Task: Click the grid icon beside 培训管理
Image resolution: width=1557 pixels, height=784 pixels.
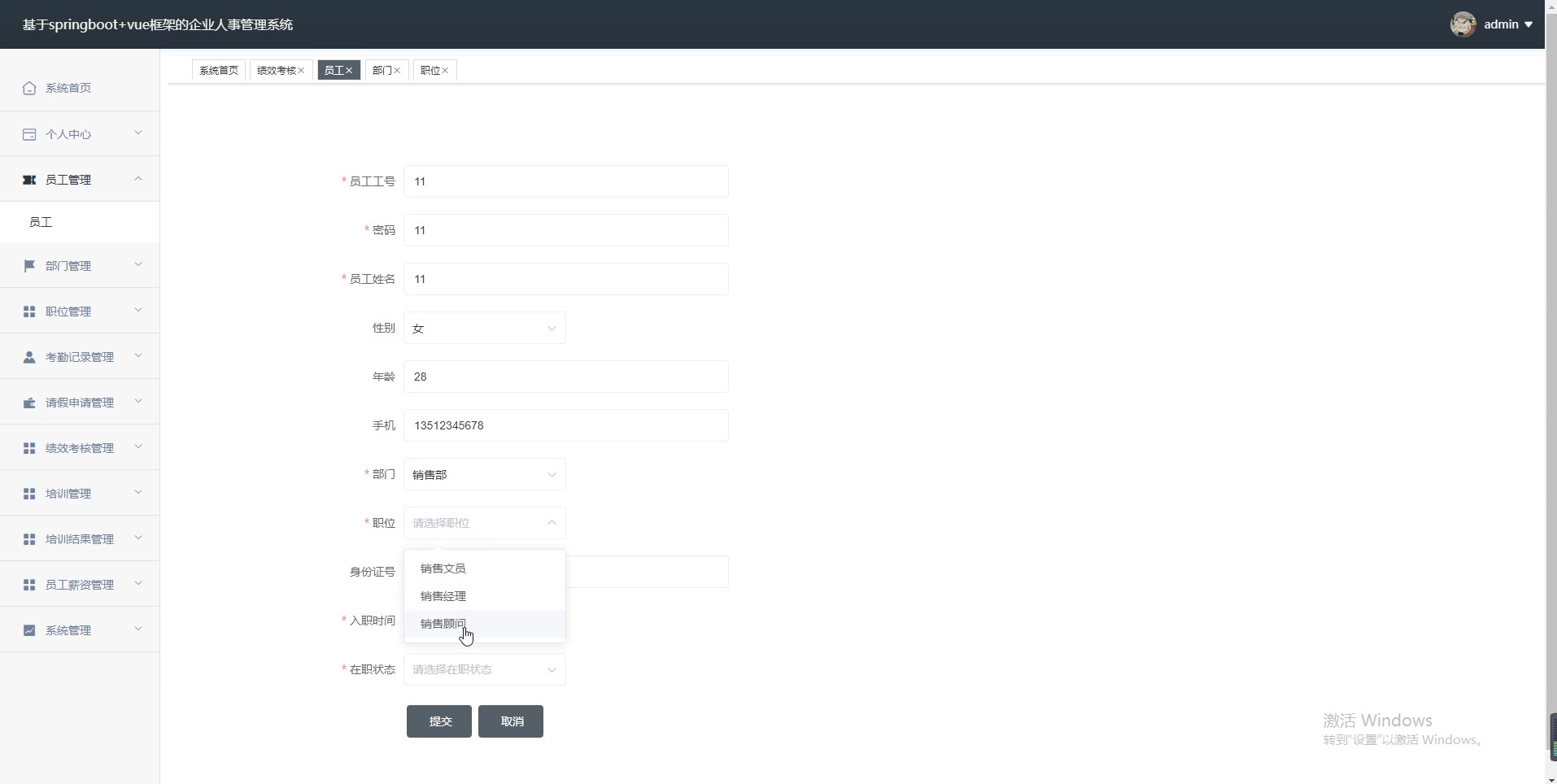Action: tap(29, 494)
